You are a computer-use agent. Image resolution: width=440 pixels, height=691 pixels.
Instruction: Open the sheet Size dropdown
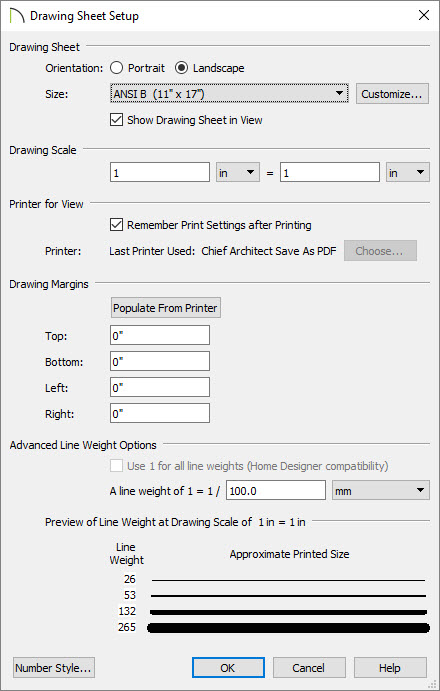[229, 93]
